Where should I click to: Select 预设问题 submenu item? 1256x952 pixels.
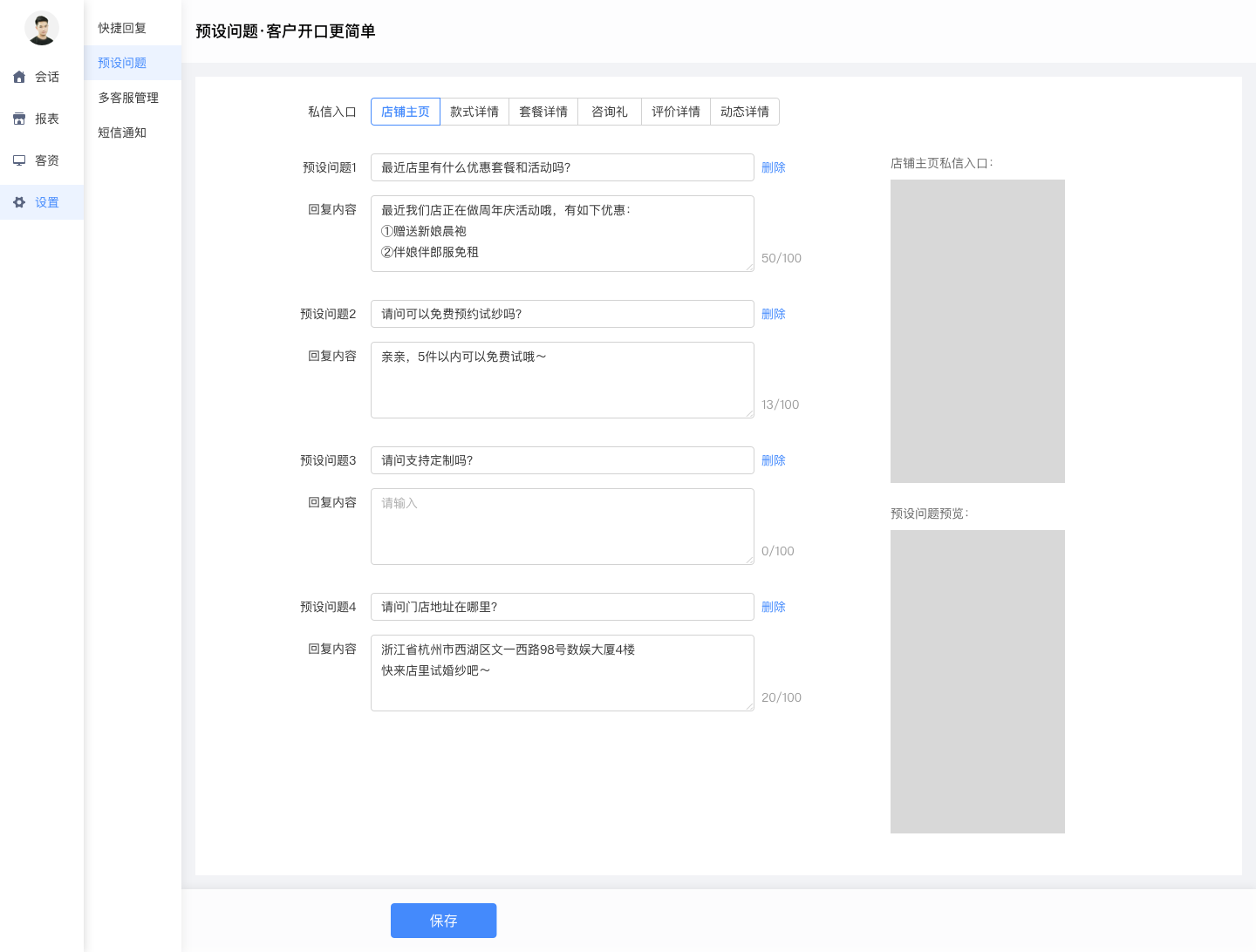[133, 63]
